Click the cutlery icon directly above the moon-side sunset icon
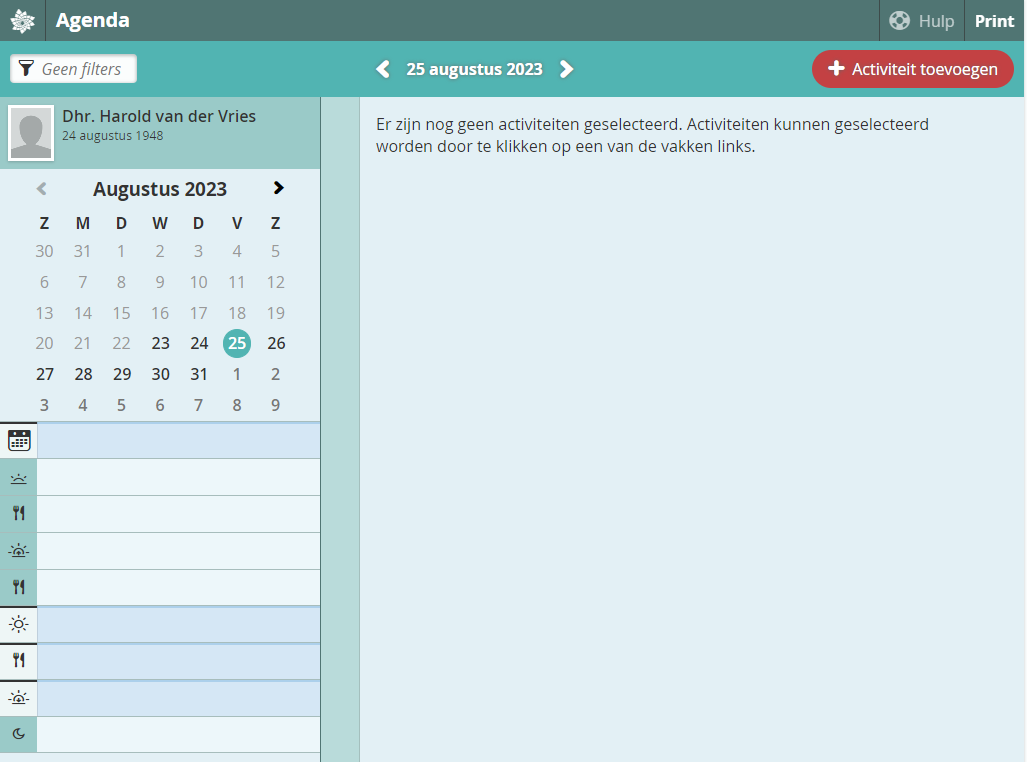 [x=19, y=660]
